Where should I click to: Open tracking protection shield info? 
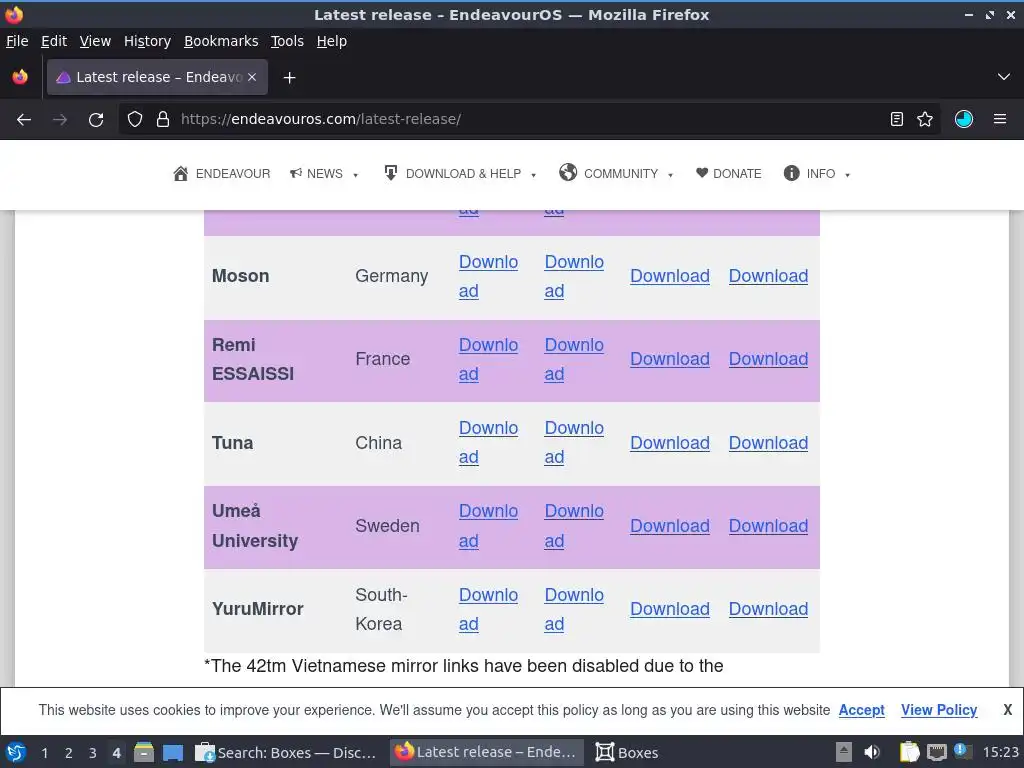135,120
